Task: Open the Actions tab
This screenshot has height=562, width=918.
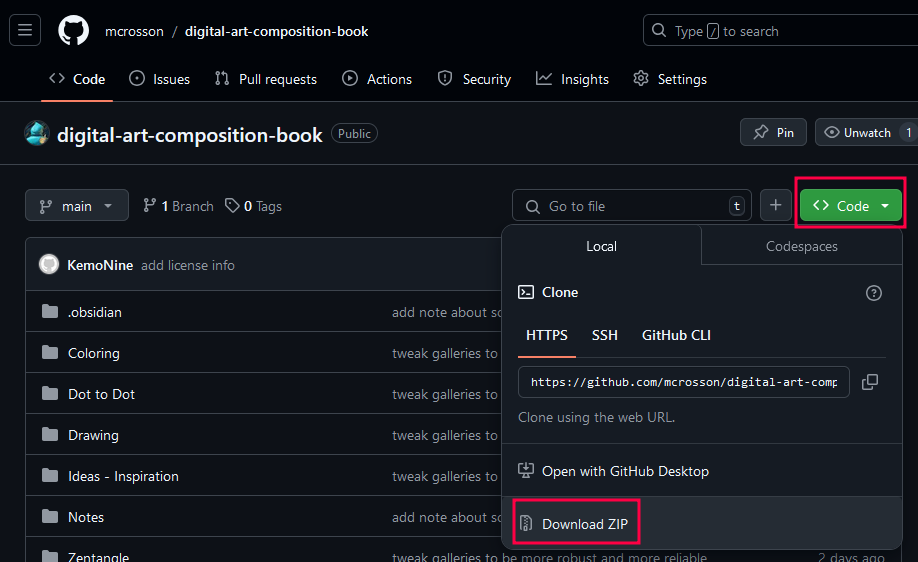Action: click(377, 79)
